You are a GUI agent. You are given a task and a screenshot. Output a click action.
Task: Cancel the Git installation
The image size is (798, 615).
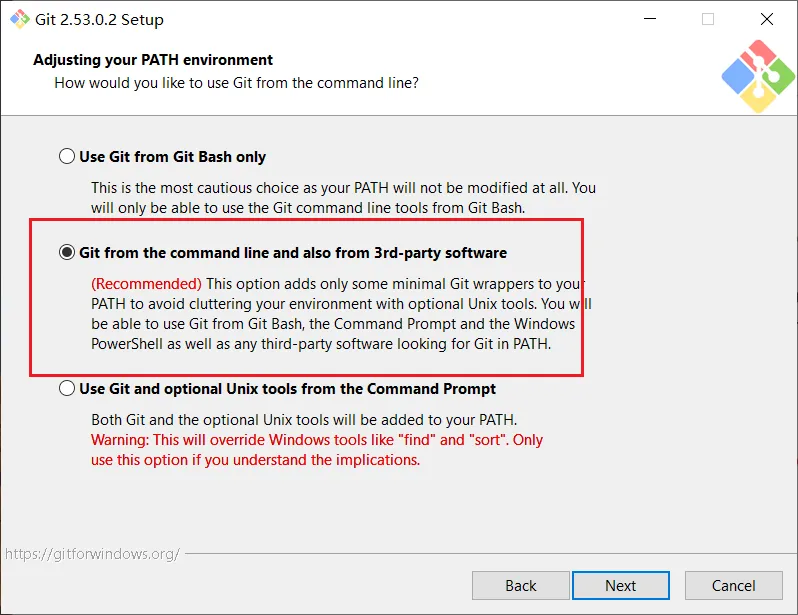pos(733,585)
